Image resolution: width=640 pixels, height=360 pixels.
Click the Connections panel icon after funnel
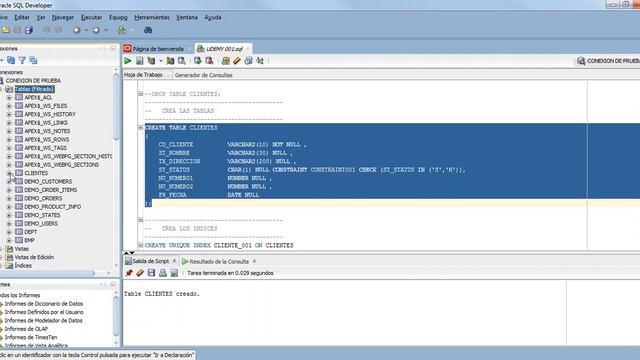pos(33,60)
